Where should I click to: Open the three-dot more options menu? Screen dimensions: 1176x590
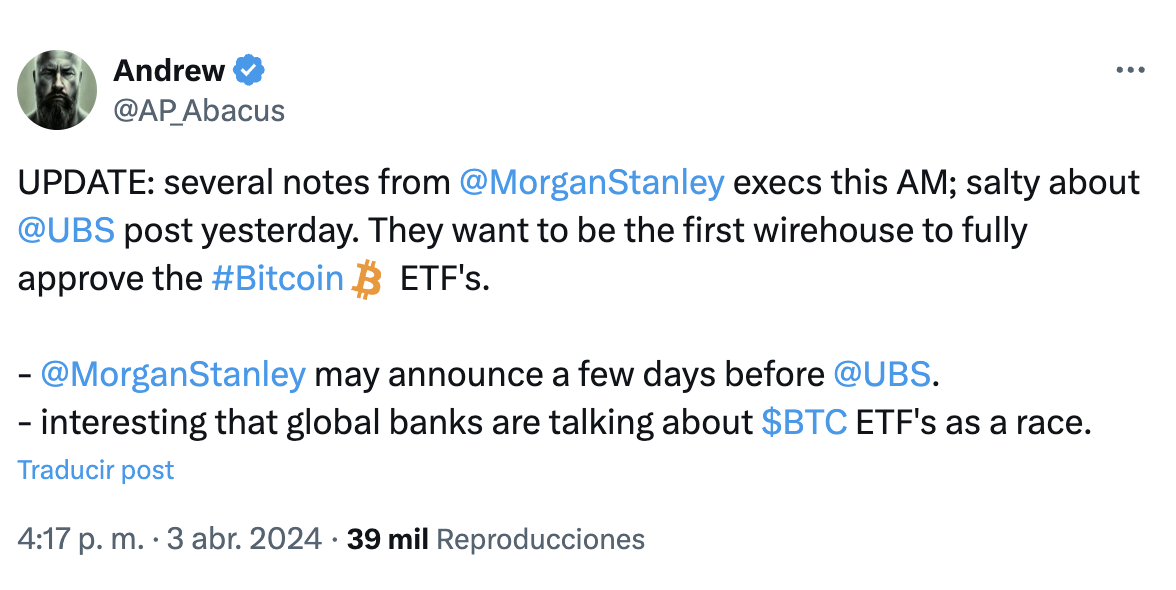coord(1129,70)
